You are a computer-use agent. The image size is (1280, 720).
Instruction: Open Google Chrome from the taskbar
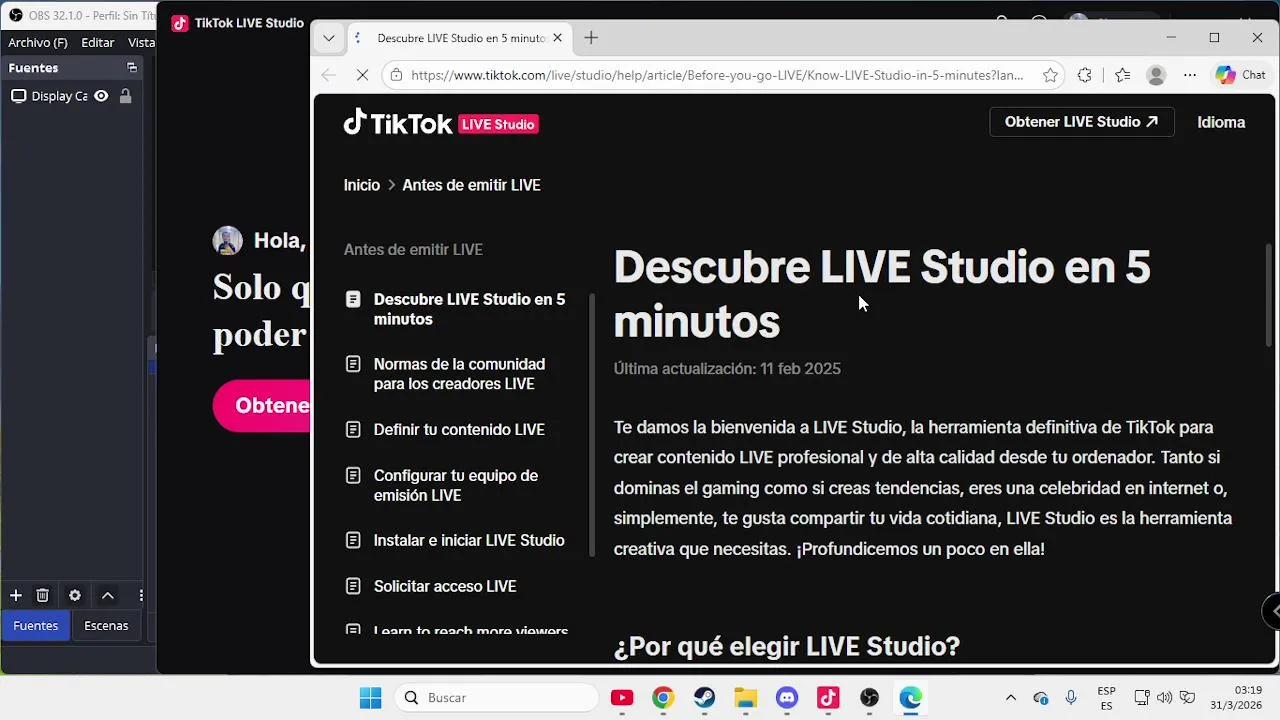click(663, 697)
